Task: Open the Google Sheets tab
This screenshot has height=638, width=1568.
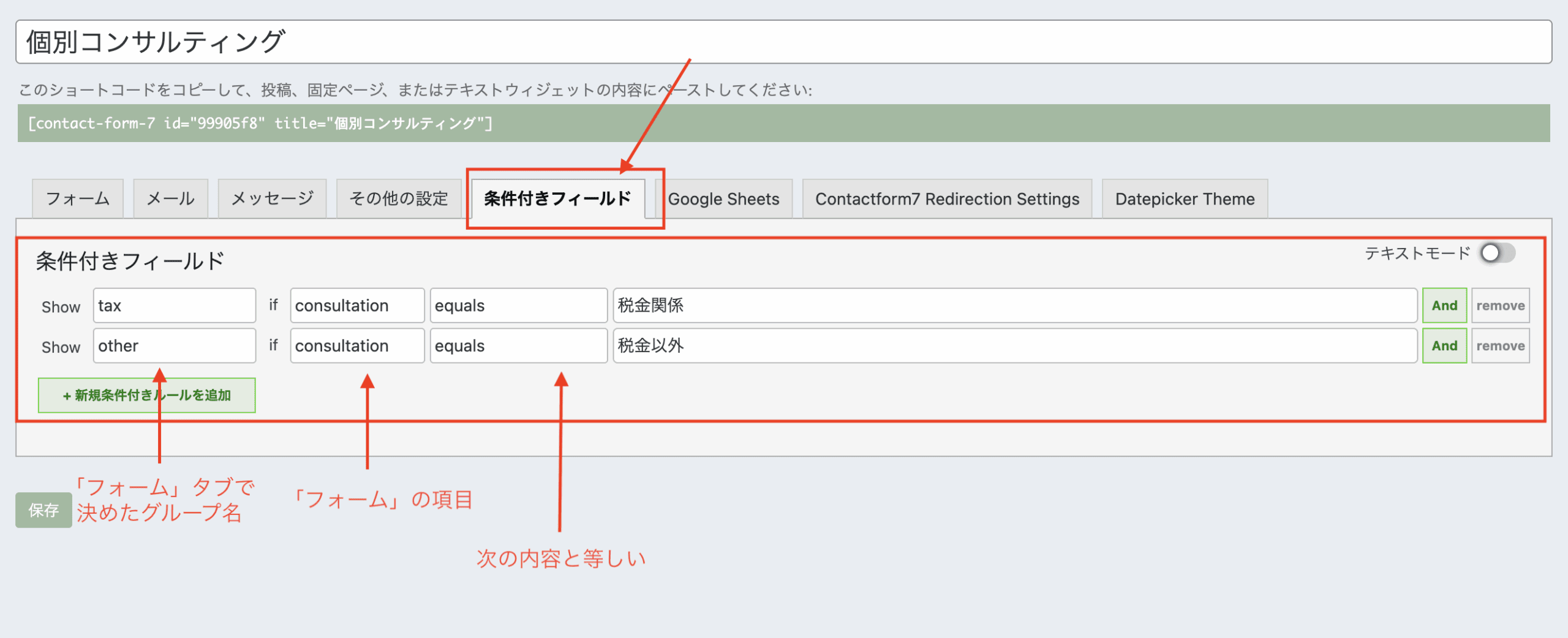Action: [723, 199]
